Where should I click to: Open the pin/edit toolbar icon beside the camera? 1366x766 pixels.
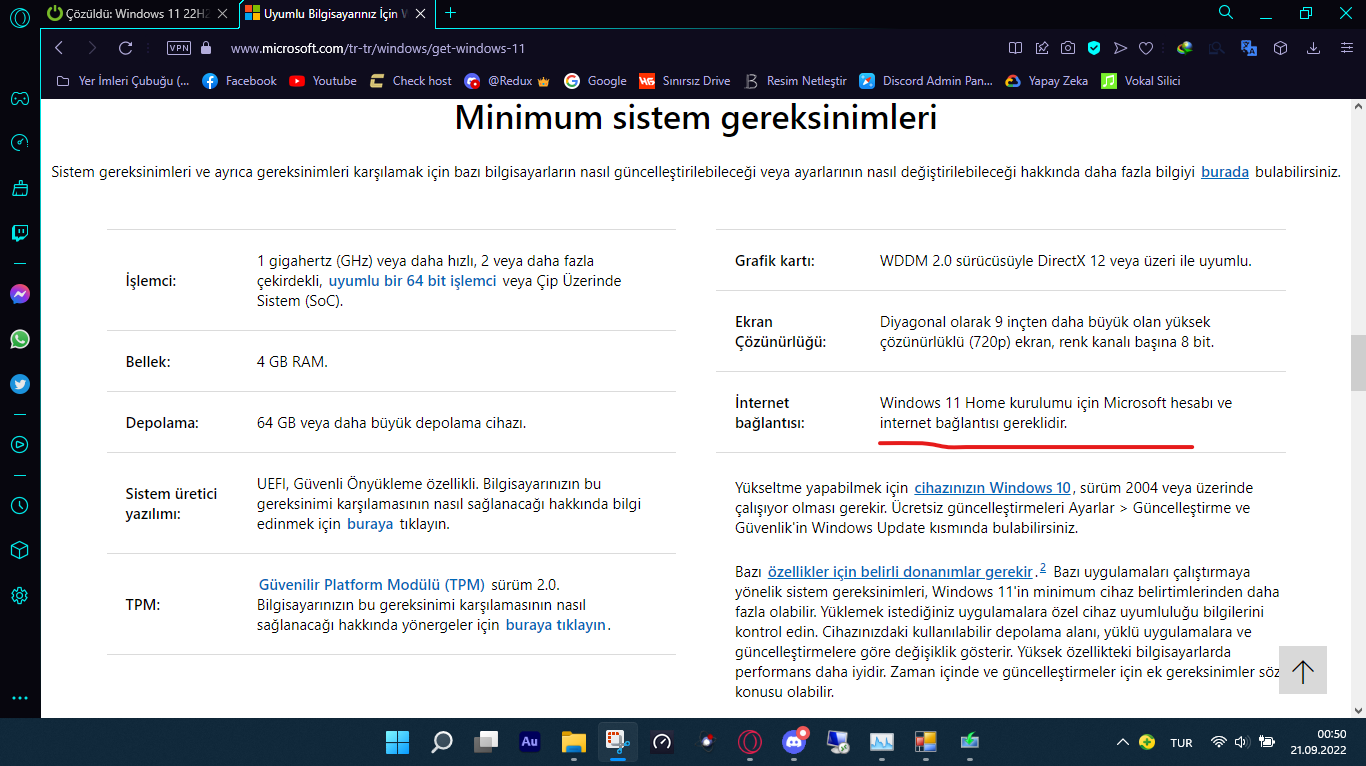click(x=1042, y=48)
